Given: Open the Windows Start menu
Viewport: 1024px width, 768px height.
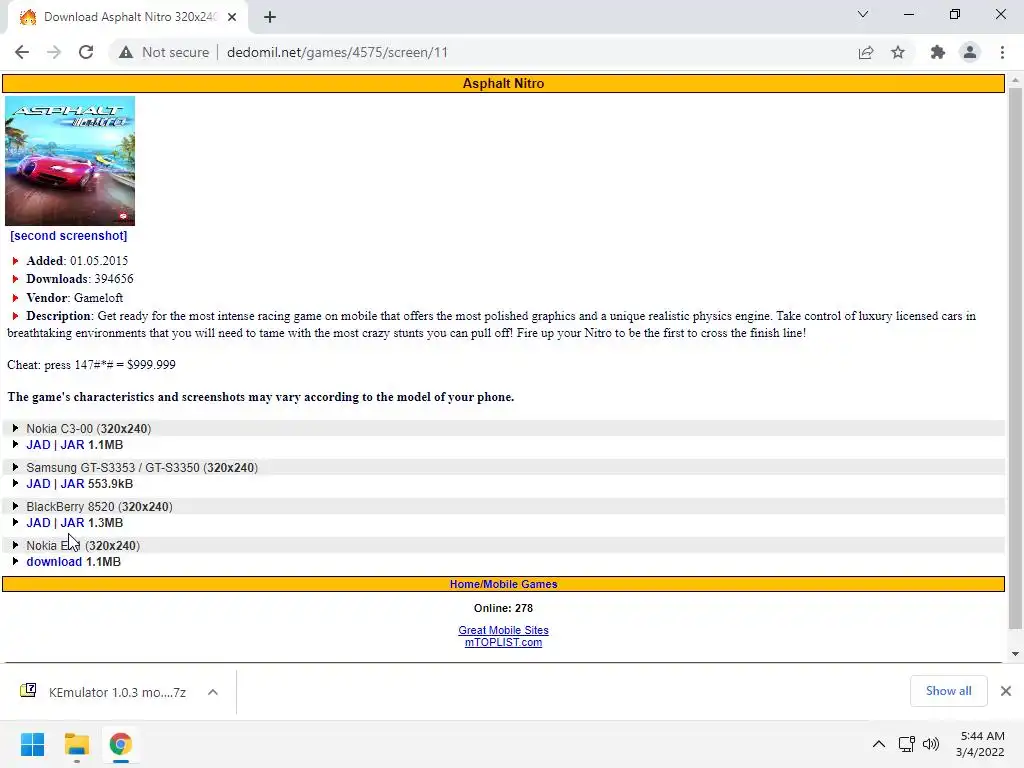Looking at the screenshot, I should pos(33,744).
